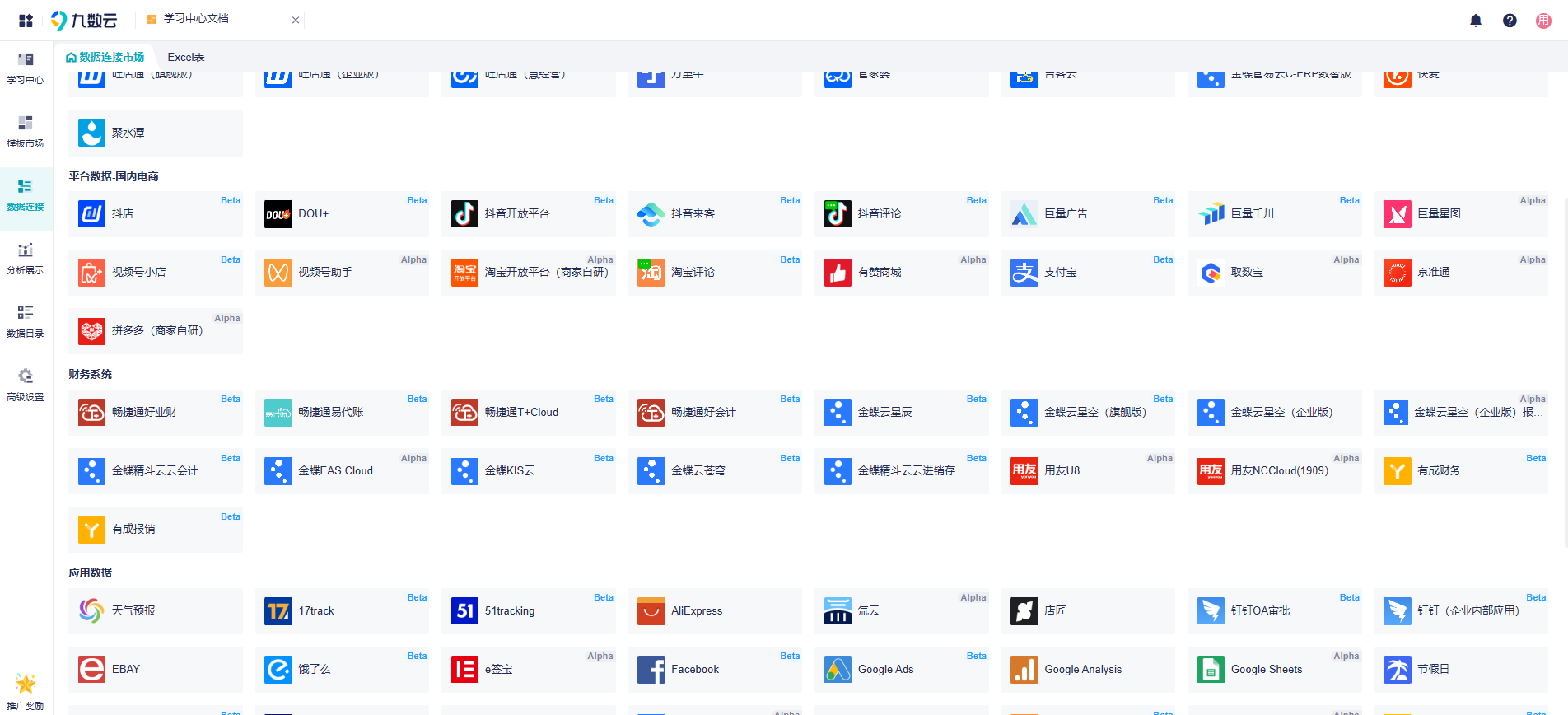Screen dimensions: 1568x715
Task: Select the 聚水潭 connector icon
Action: 91,133
